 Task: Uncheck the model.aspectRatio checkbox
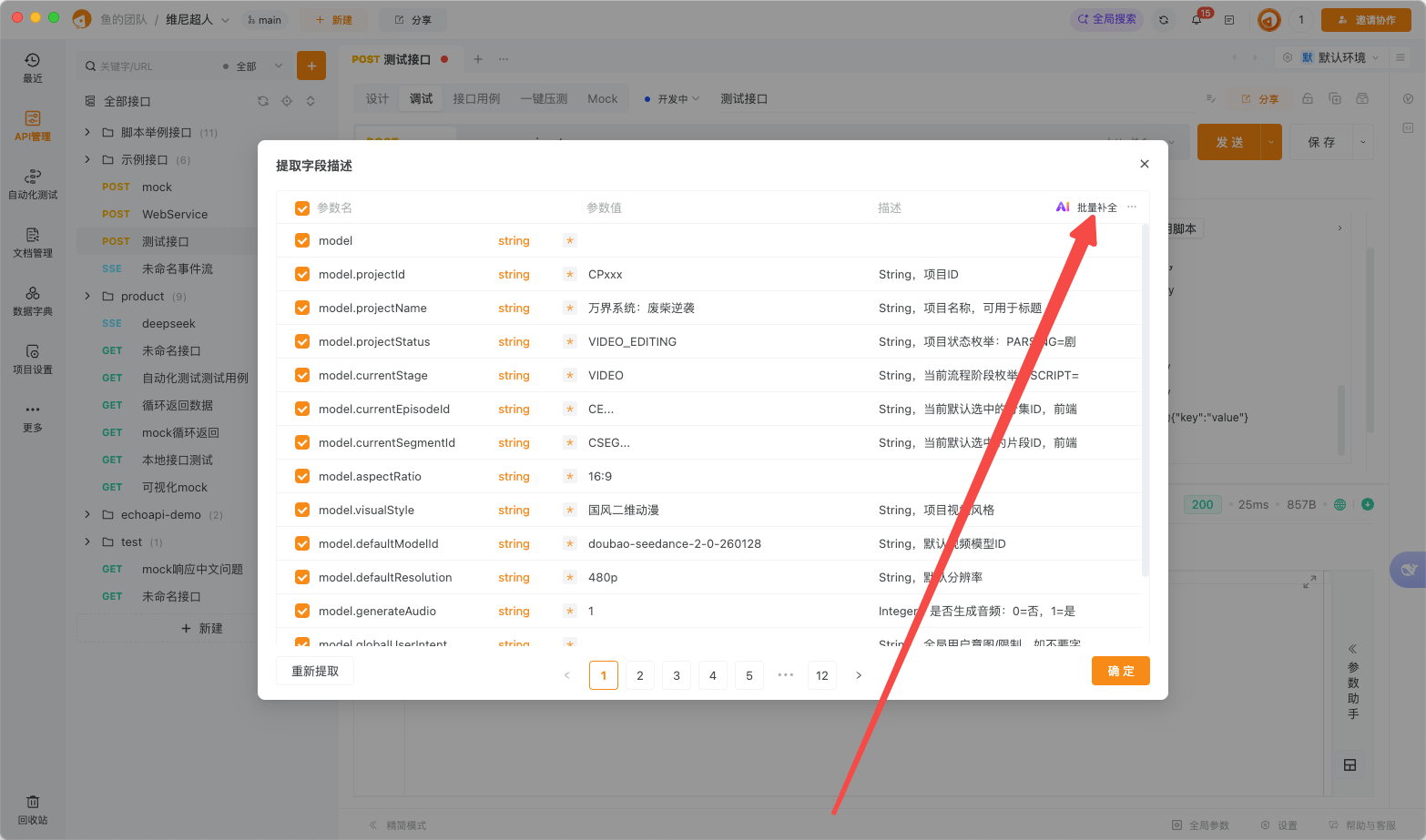(x=302, y=476)
